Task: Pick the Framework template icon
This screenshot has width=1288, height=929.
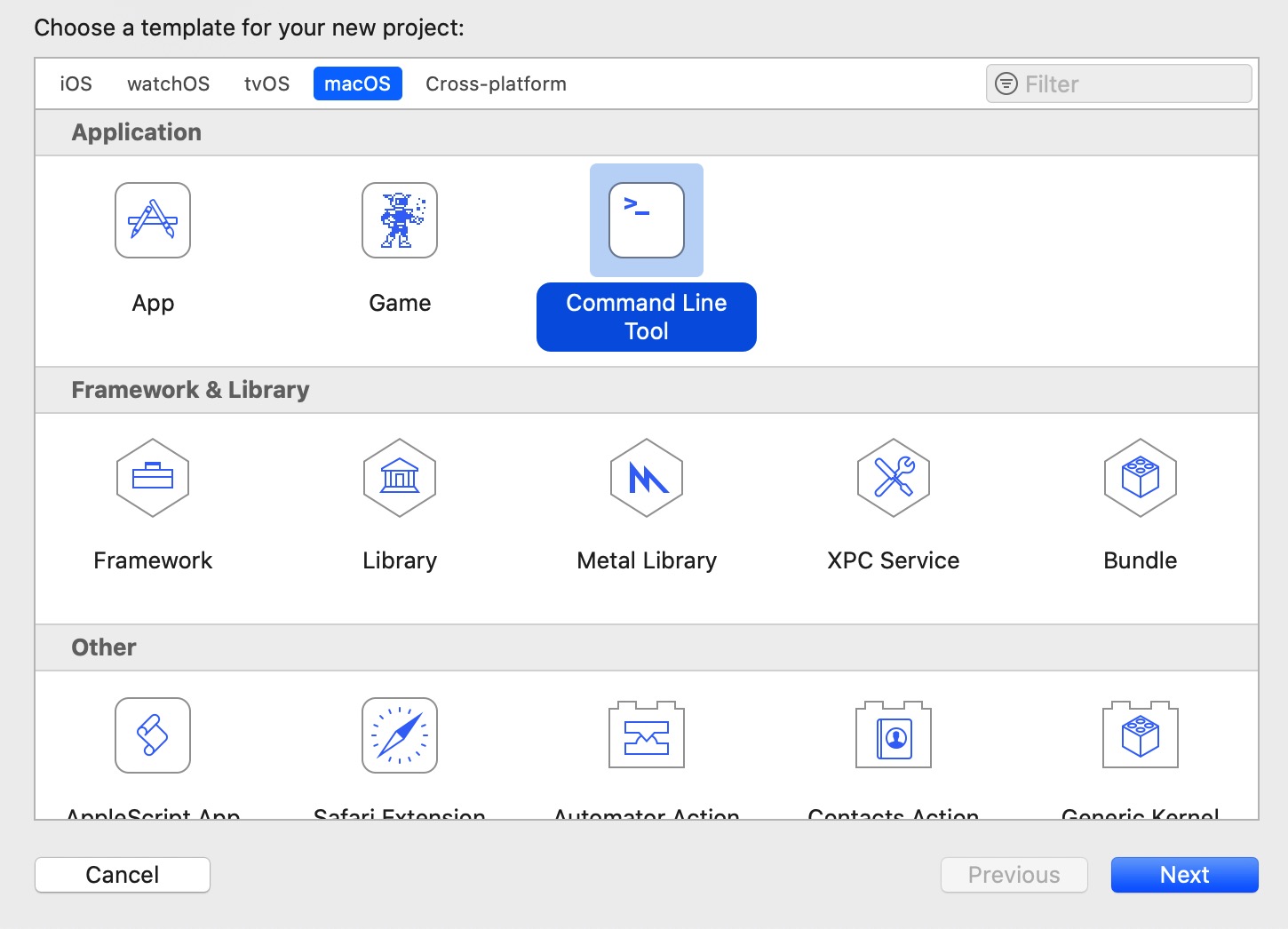Action: [153, 478]
